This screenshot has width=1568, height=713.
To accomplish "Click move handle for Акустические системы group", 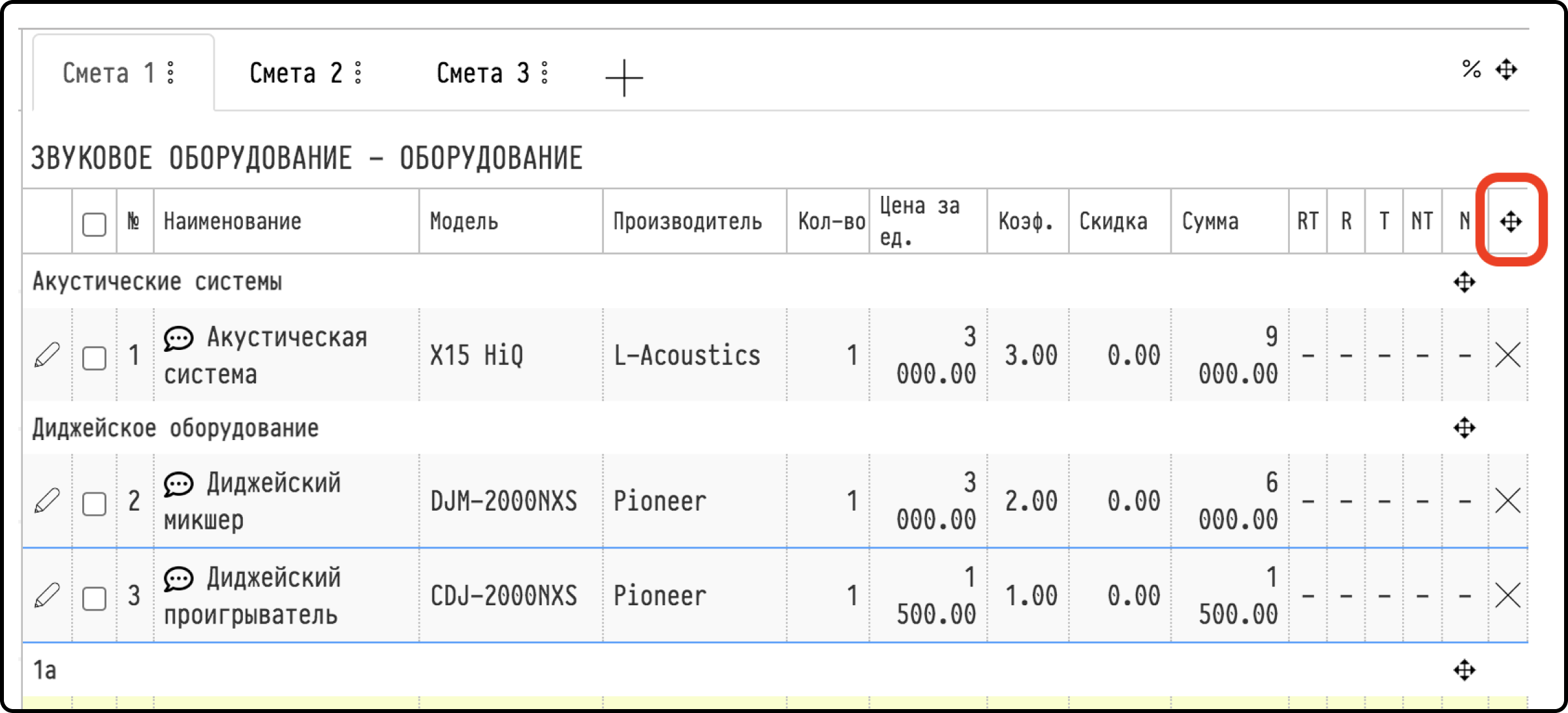I will [1465, 282].
